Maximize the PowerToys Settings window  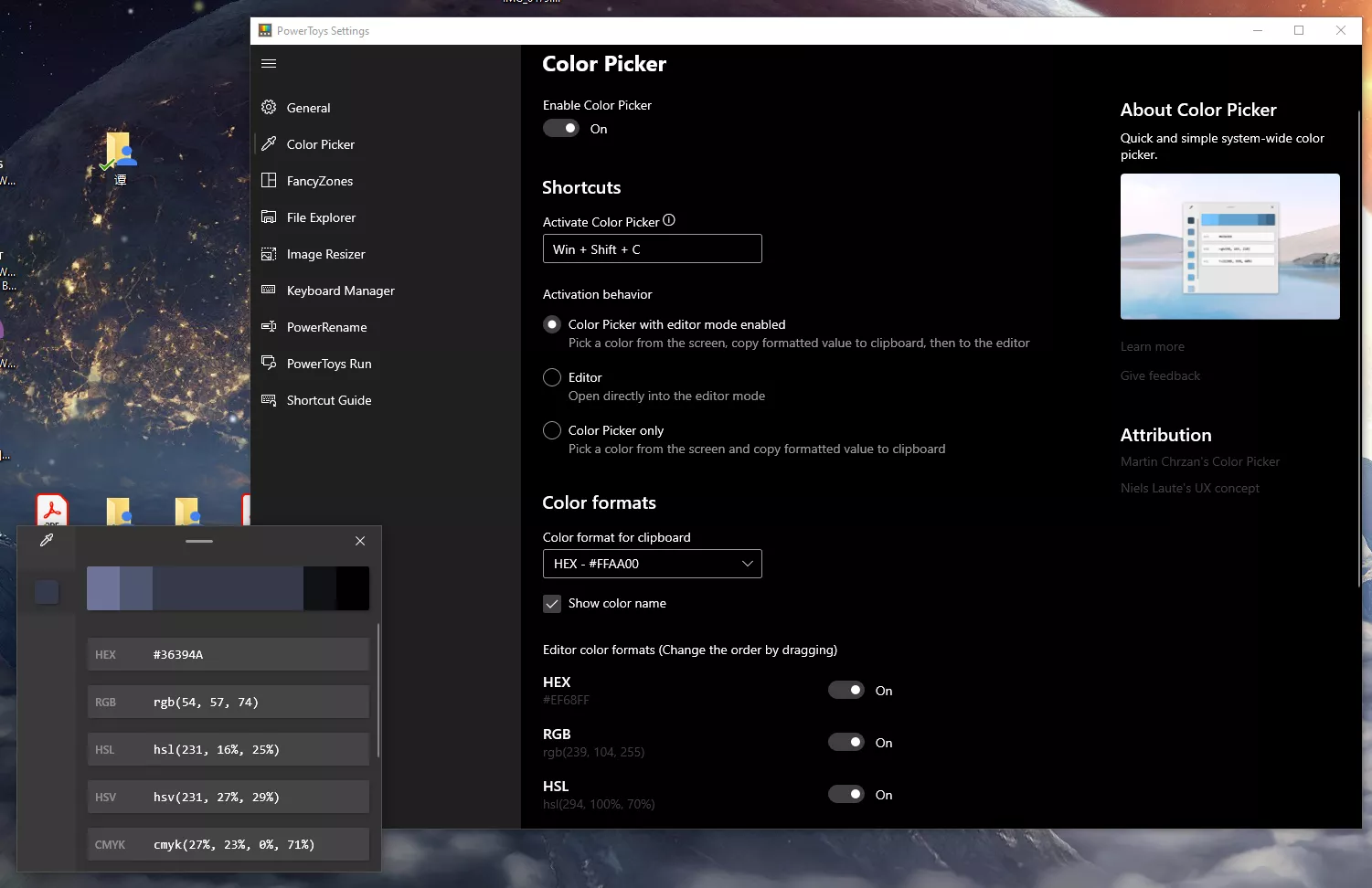(1299, 30)
